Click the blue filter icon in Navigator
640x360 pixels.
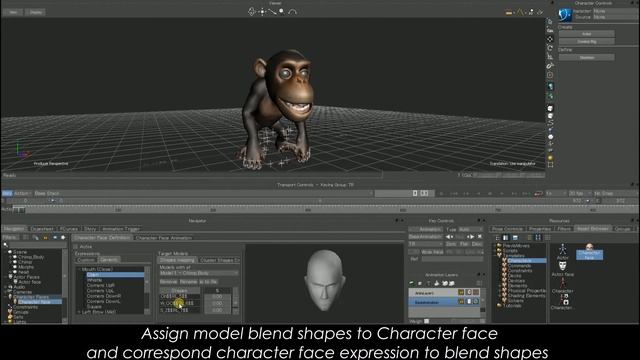55,237
